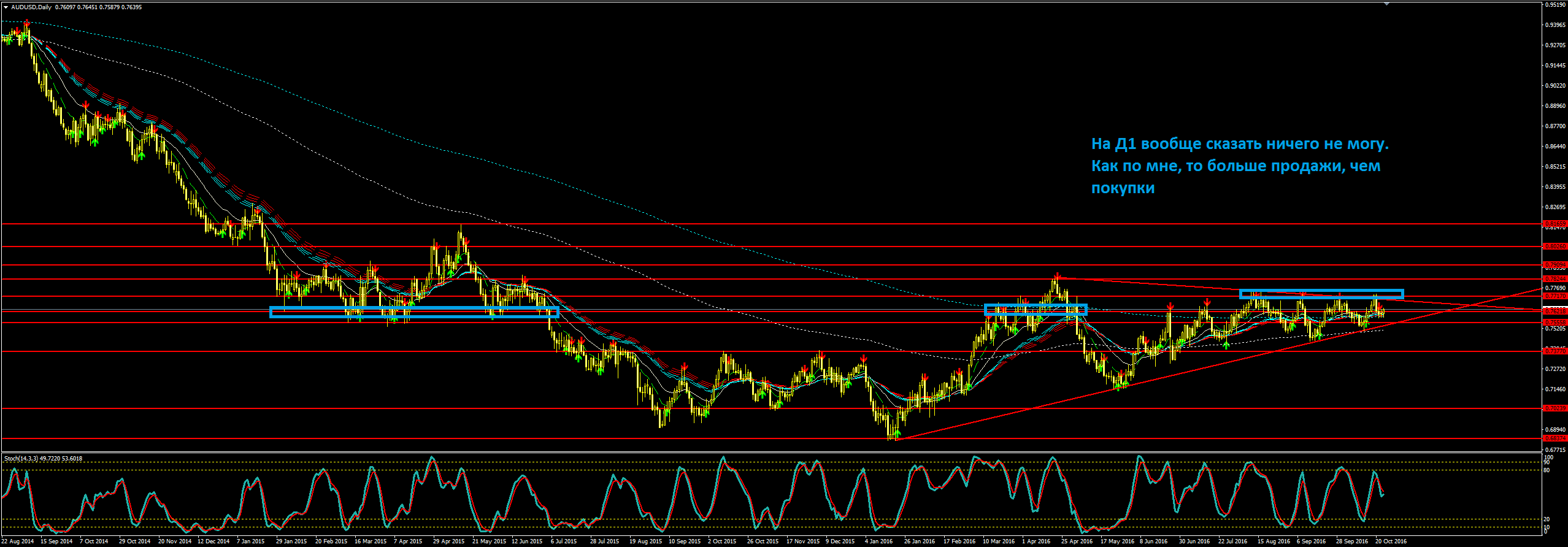Click the 21 May 2015 date label

pyautogui.click(x=489, y=541)
